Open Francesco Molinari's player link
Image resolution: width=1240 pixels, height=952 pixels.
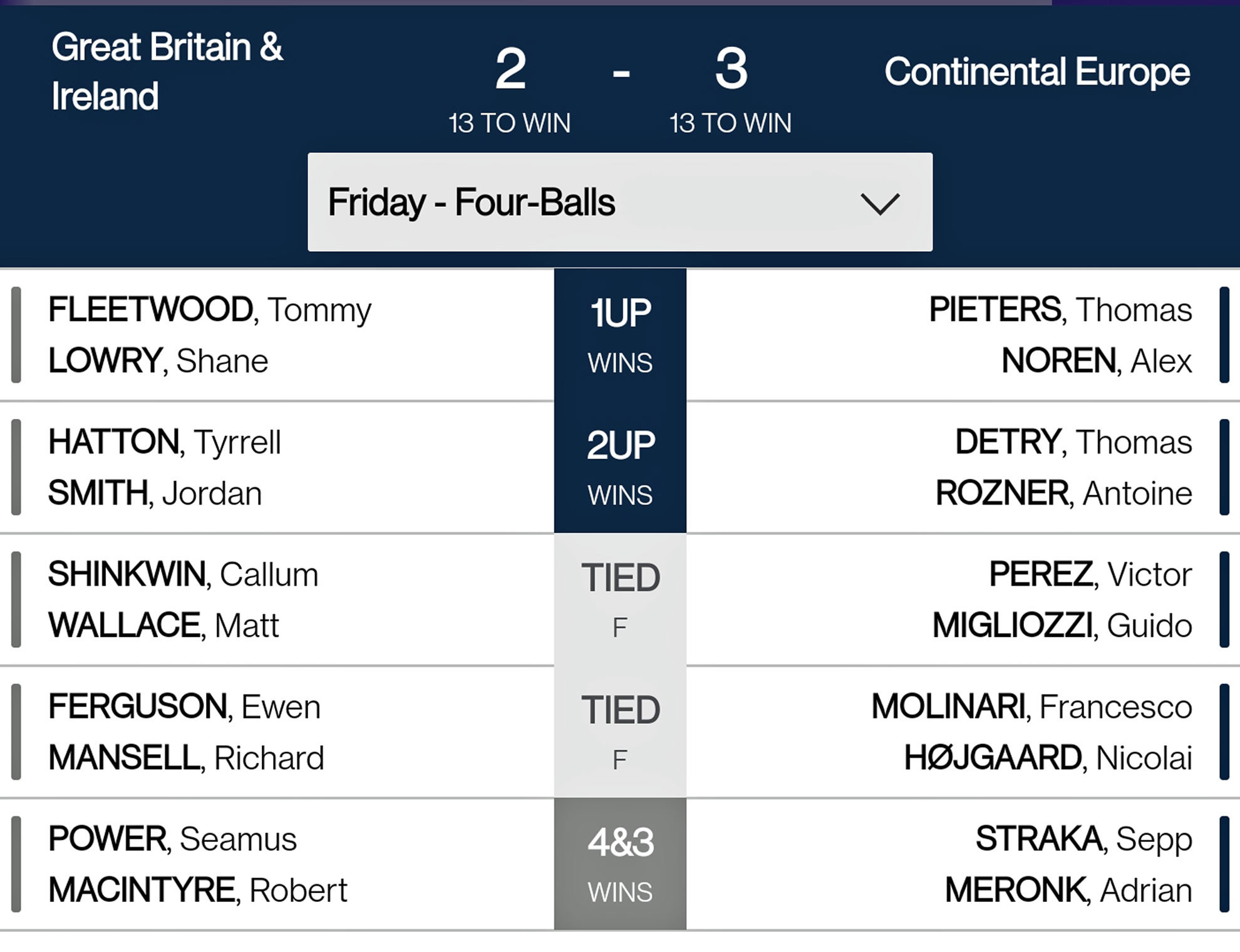coord(1031,707)
